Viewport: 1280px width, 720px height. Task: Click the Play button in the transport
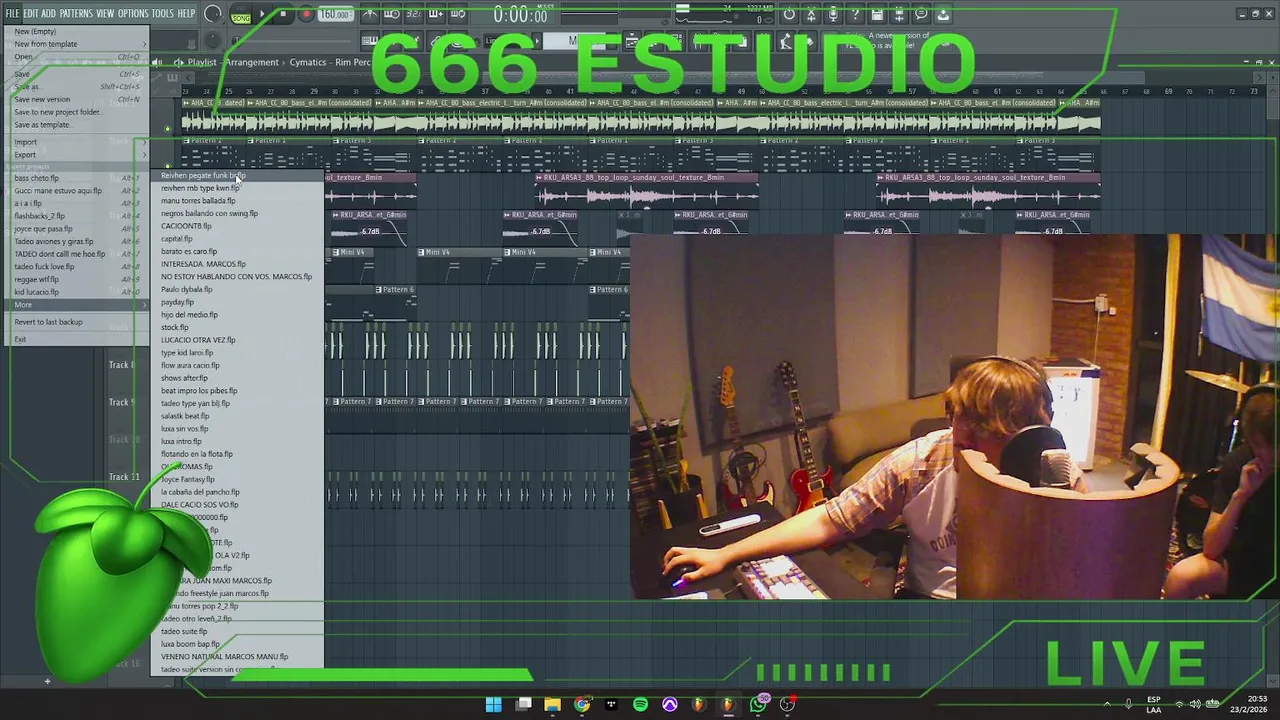262,14
